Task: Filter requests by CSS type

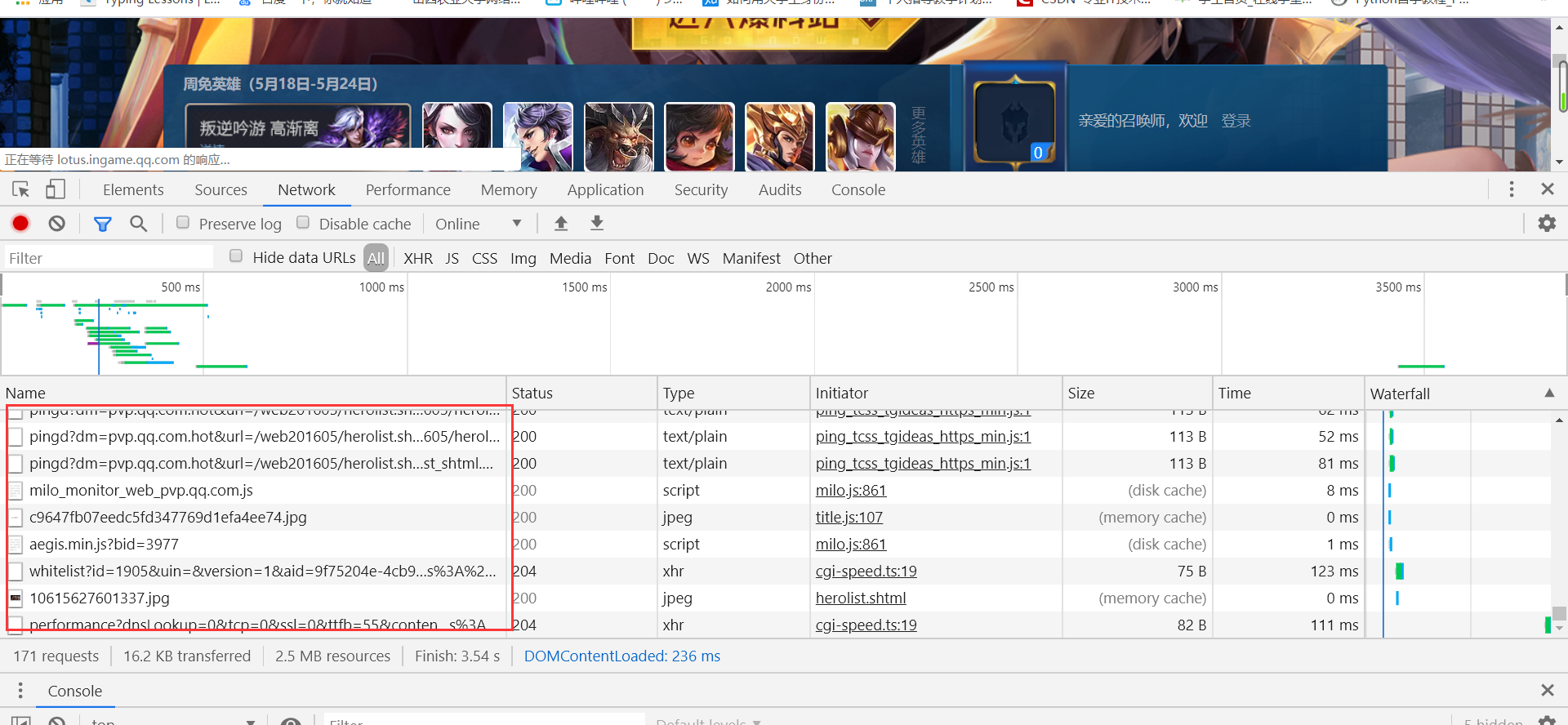Action: [x=484, y=258]
